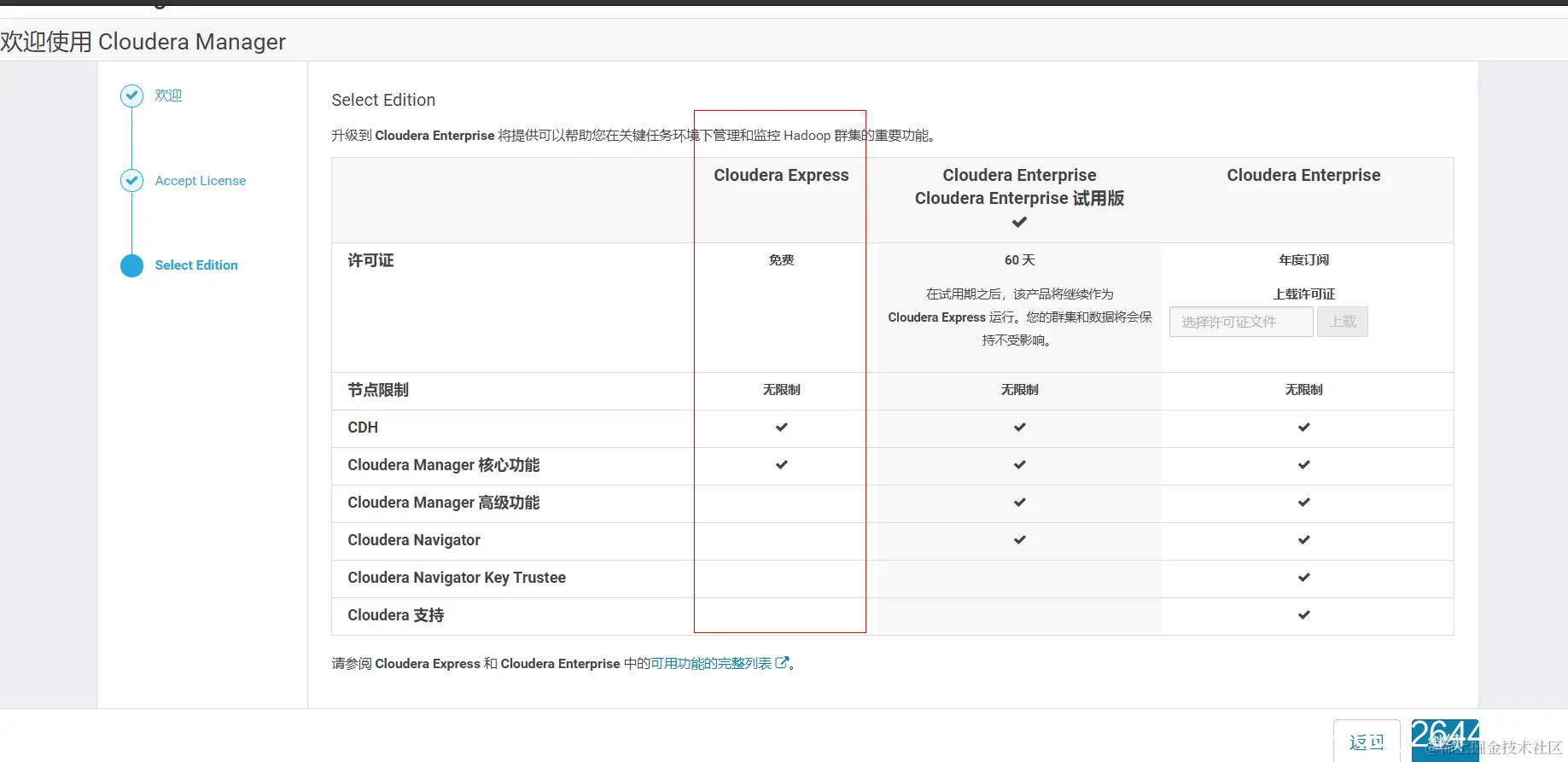This screenshot has height=762, width=1568.
Task: Click the Cloudera Manager 高级功能 label
Action: pos(444,503)
